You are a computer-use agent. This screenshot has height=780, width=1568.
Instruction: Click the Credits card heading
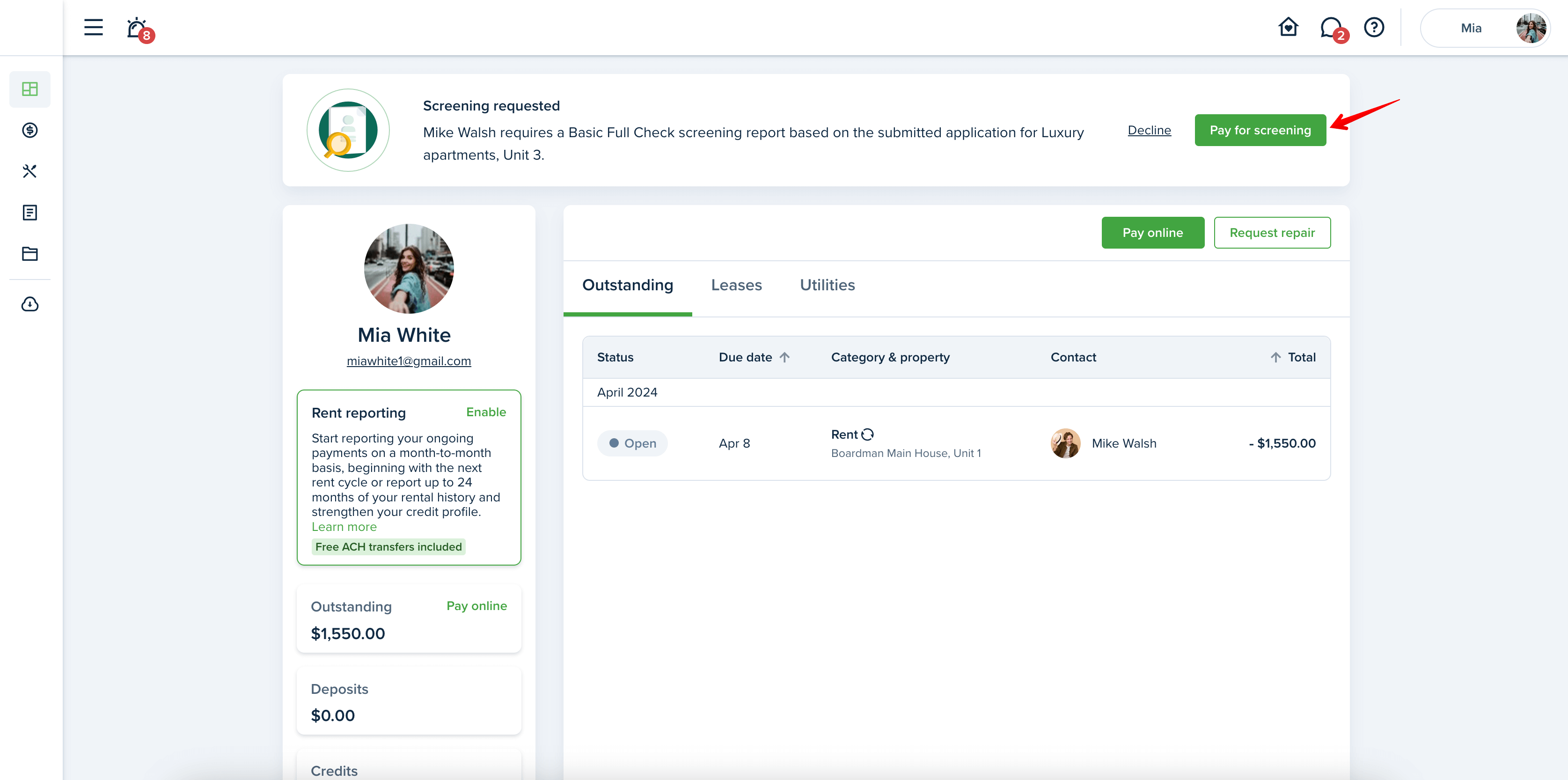pos(334,771)
